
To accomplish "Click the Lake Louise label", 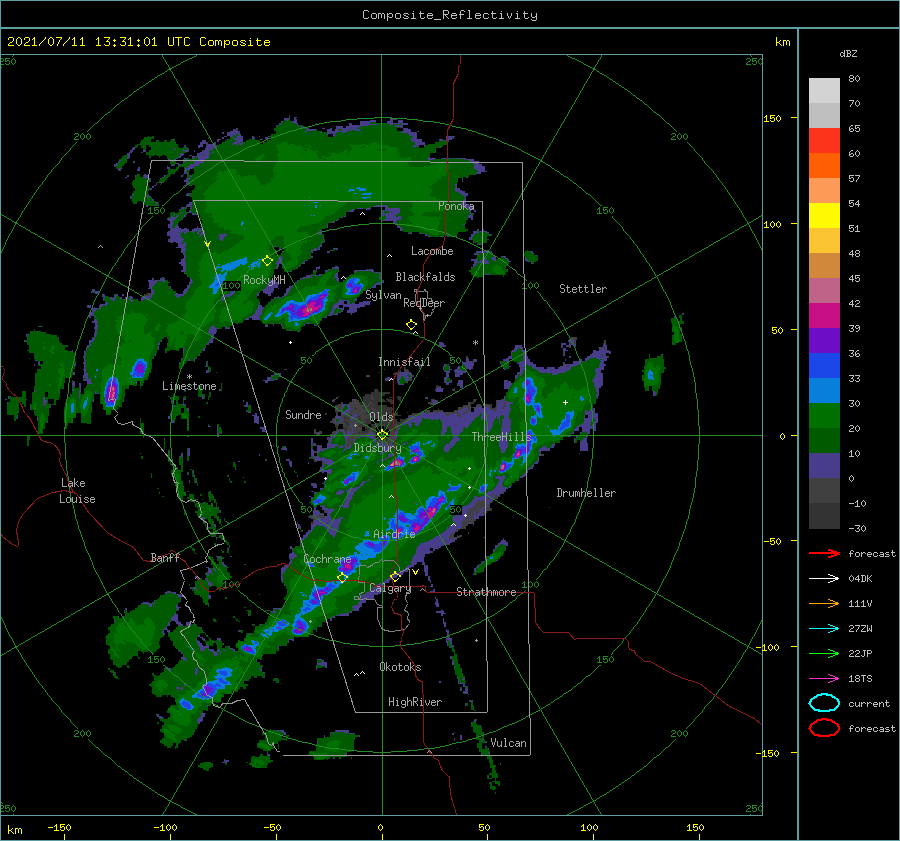I will tap(77, 491).
